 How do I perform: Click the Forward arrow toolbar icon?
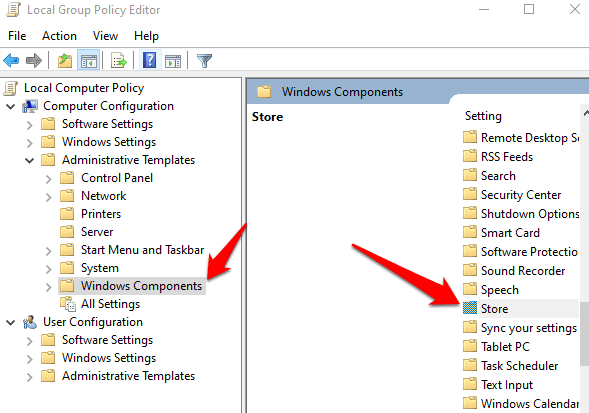(x=34, y=60)
